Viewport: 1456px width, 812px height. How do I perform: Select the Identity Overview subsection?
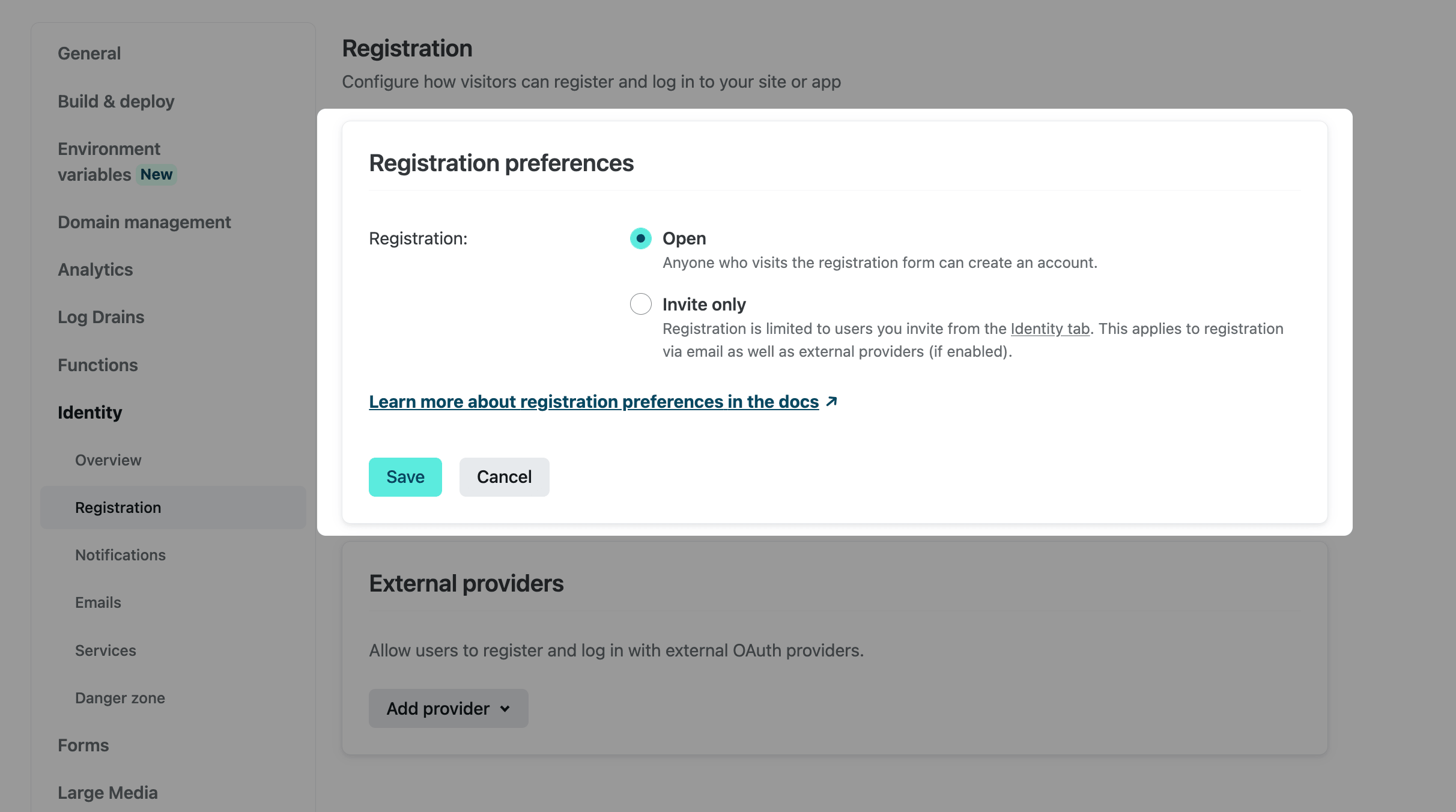pyautogui.click(x=108, y=460)
